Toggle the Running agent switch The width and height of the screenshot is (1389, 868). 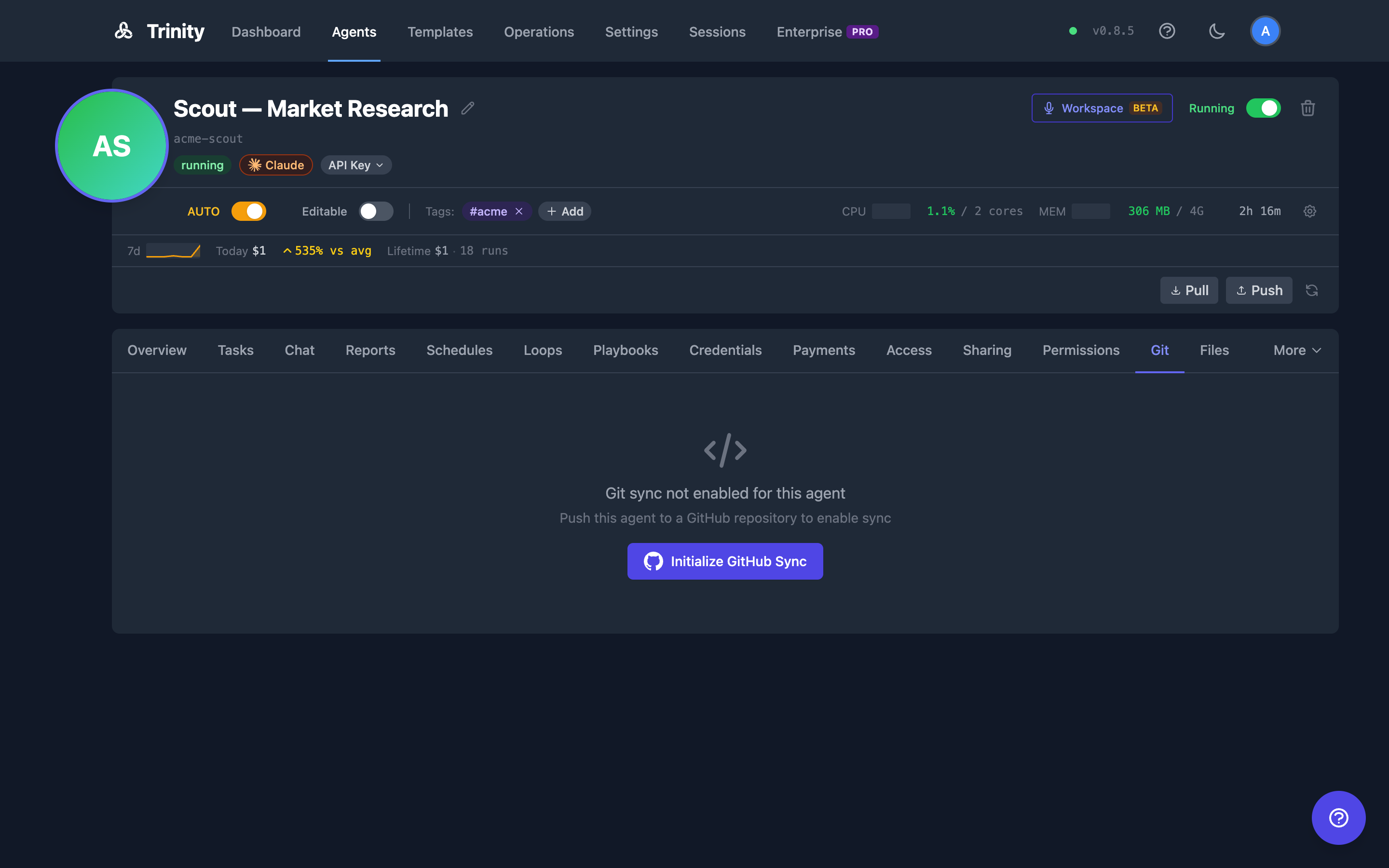(x=1263, y=108)
